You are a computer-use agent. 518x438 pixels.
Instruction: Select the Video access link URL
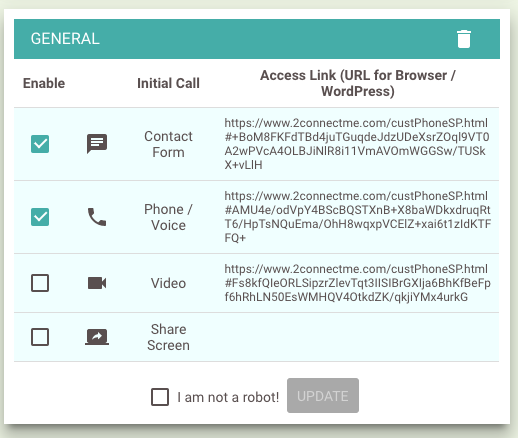coord(358,283)
